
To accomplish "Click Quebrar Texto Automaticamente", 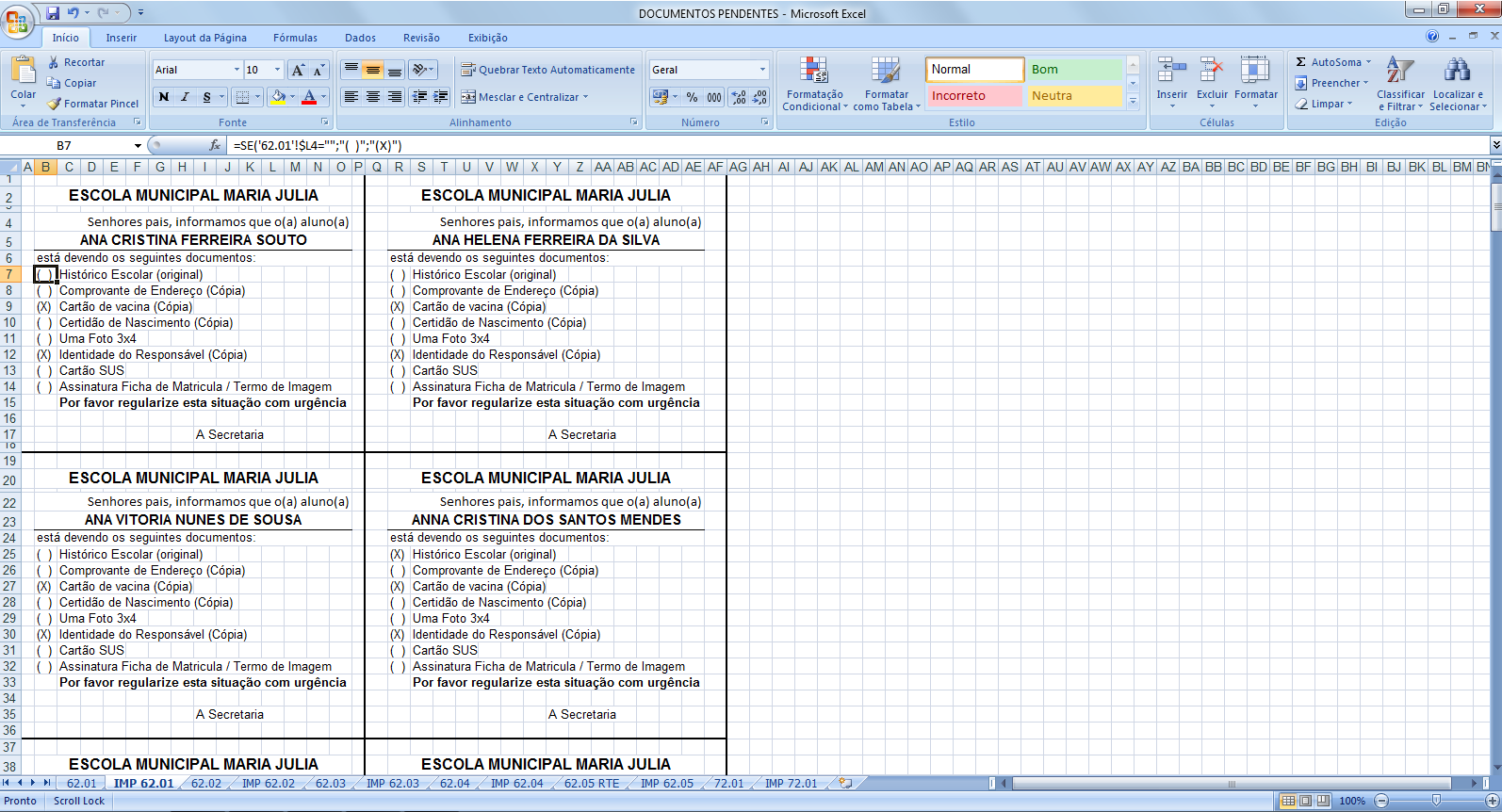I will pyautogui.click(x=547, y=70).
